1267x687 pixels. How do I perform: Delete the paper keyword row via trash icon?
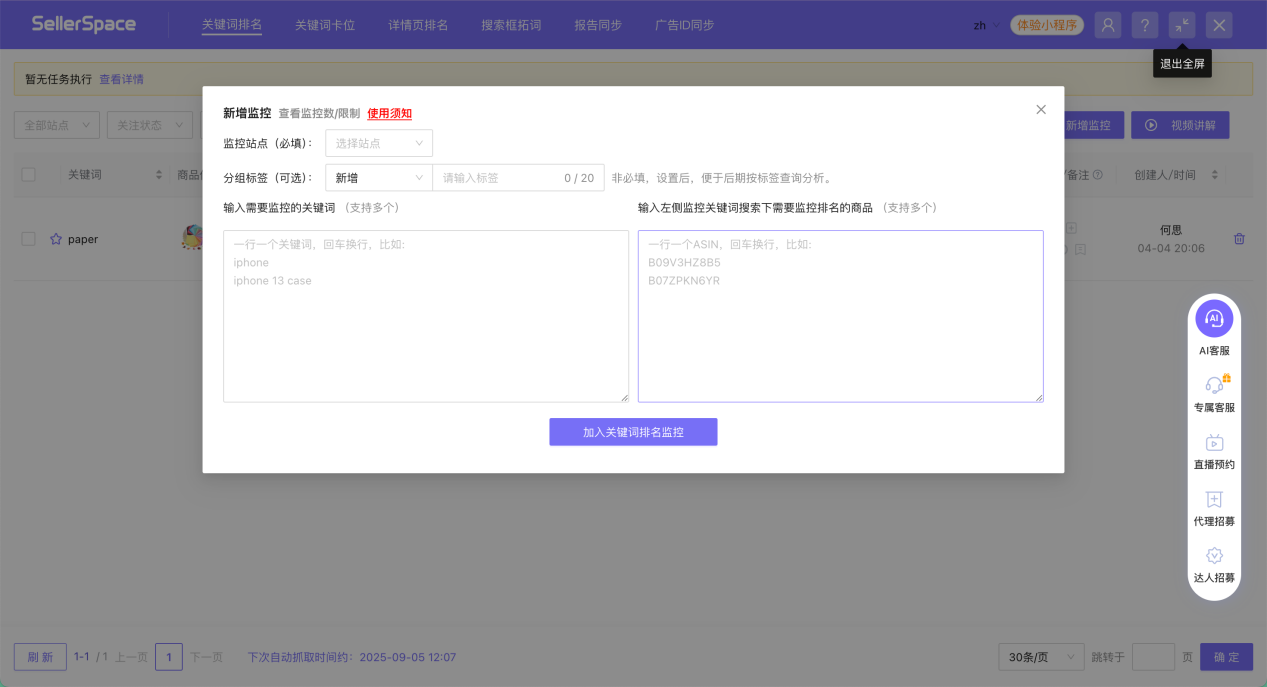pyautogui.click(x=1239, y=239)
